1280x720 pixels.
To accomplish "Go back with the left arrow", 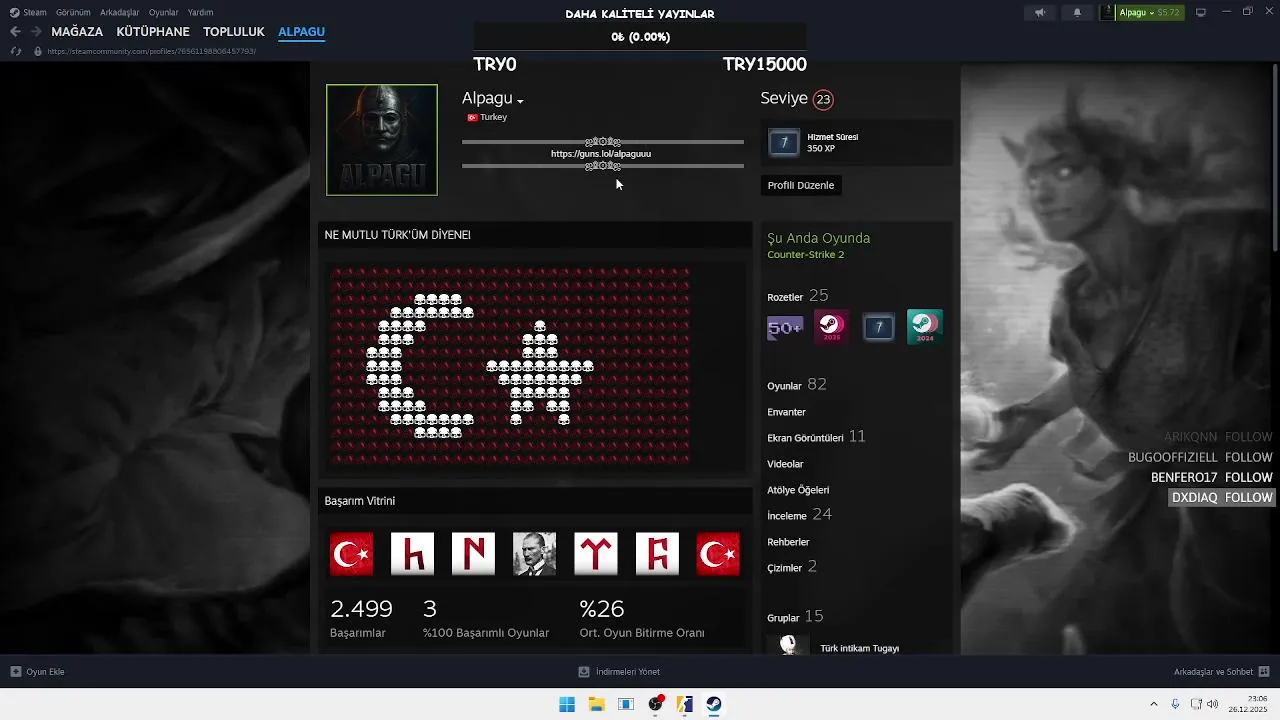I will 15,32.
